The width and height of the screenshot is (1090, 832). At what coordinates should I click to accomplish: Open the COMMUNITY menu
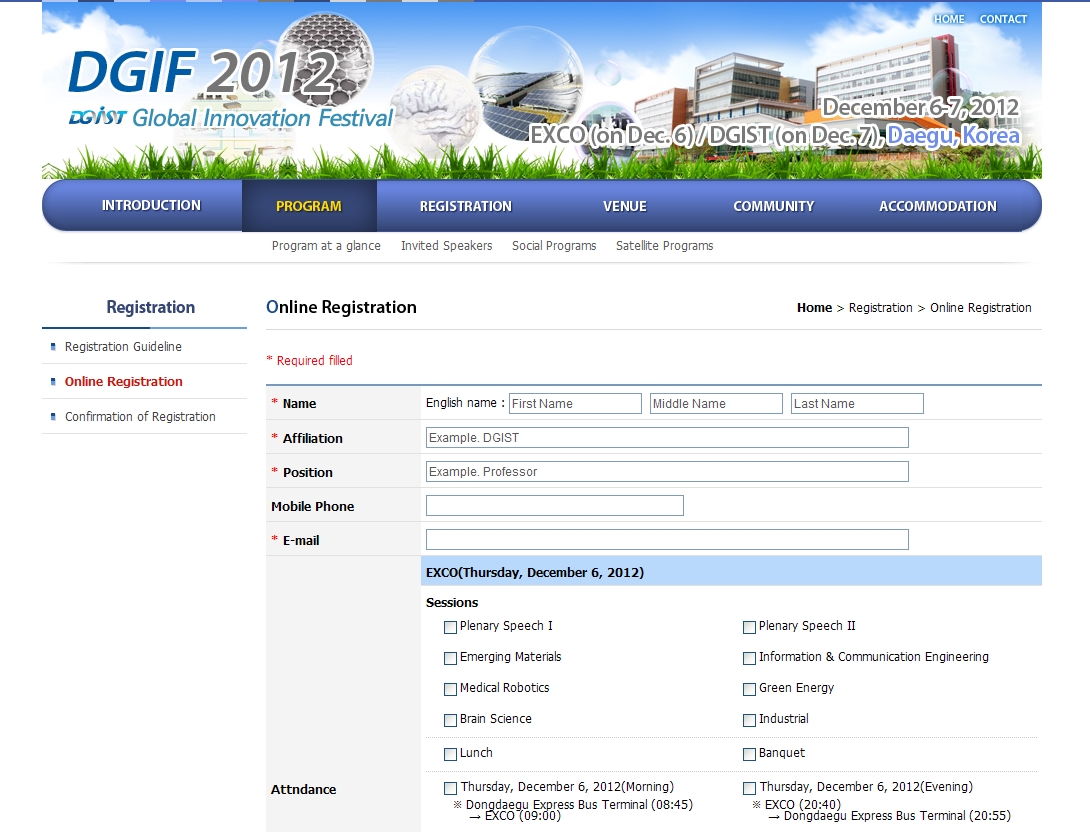(x=773, y=206)
